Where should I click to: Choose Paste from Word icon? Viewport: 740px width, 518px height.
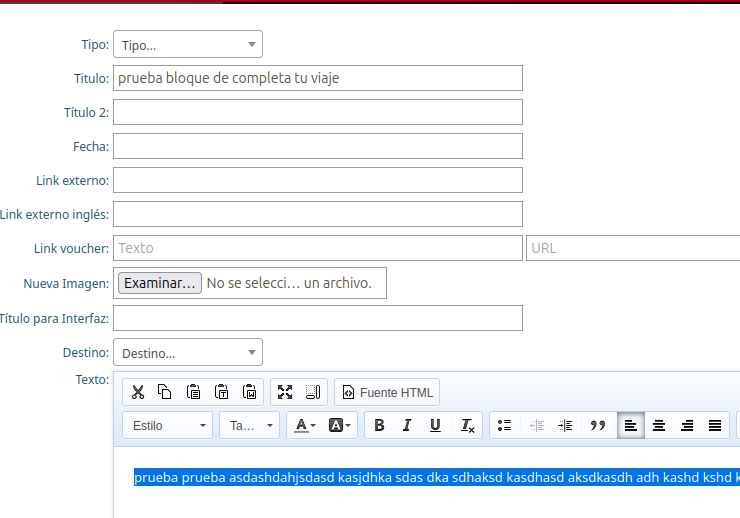(249, 392)
